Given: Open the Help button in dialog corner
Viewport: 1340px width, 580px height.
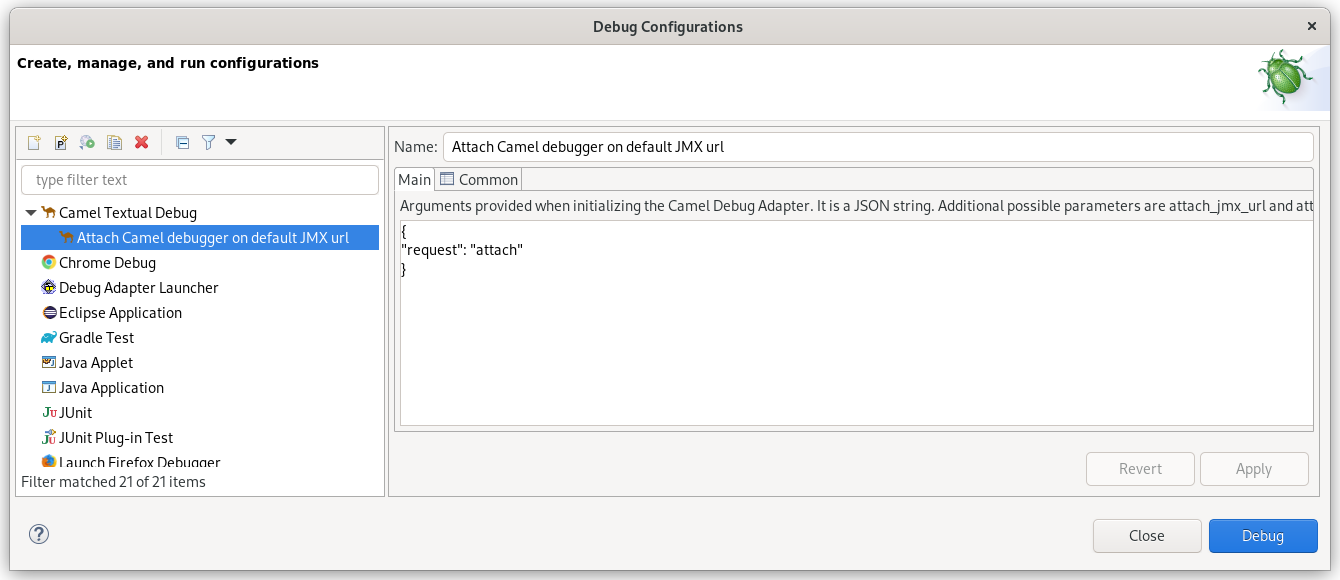Looking at the screenshot, I should (x=38, y=534).
